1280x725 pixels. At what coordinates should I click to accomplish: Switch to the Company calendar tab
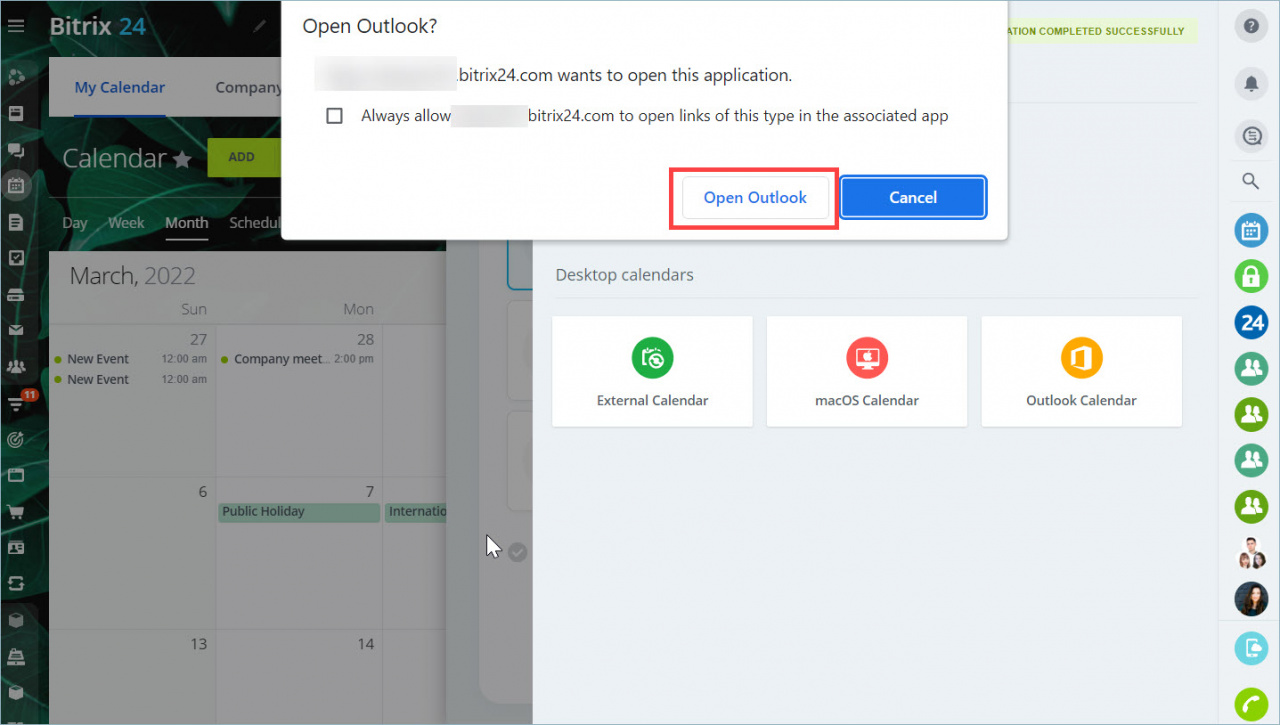click(249, 88)
